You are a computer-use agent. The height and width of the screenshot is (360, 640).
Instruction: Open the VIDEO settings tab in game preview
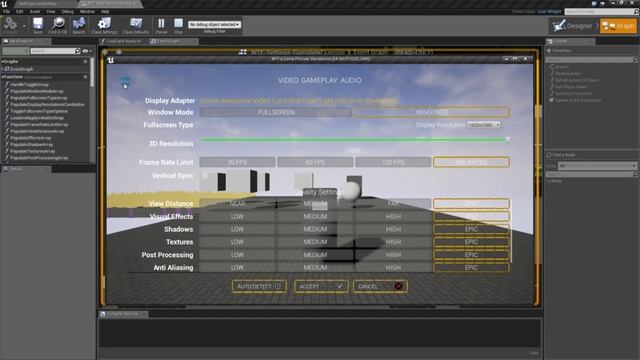[x=288, y=80]
